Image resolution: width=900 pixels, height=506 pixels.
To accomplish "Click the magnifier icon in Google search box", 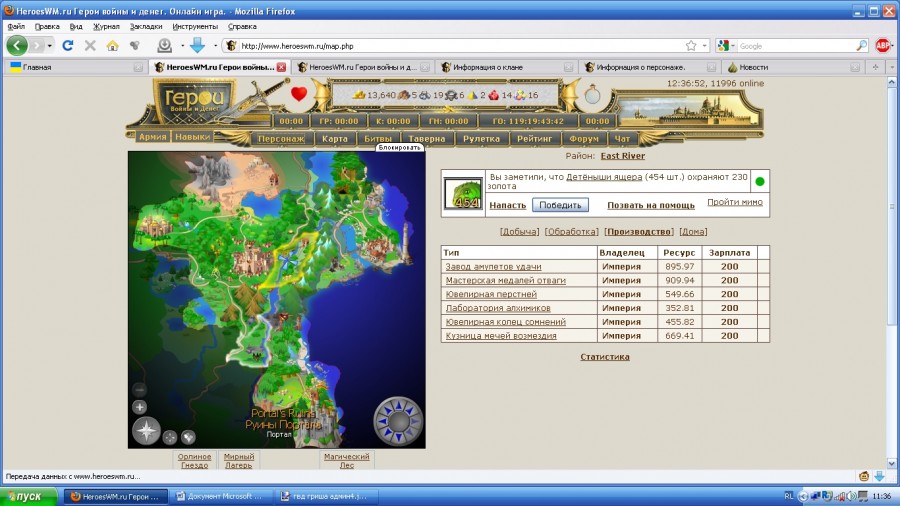I will 861,46.
